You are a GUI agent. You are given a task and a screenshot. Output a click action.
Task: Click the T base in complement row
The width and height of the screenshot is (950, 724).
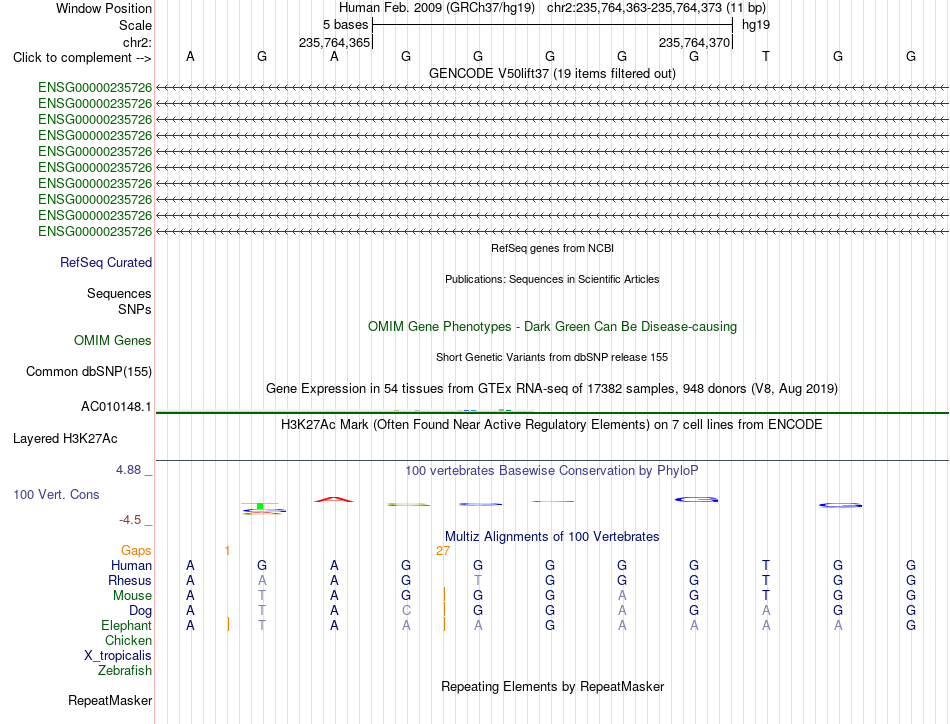tap(766, 56)
